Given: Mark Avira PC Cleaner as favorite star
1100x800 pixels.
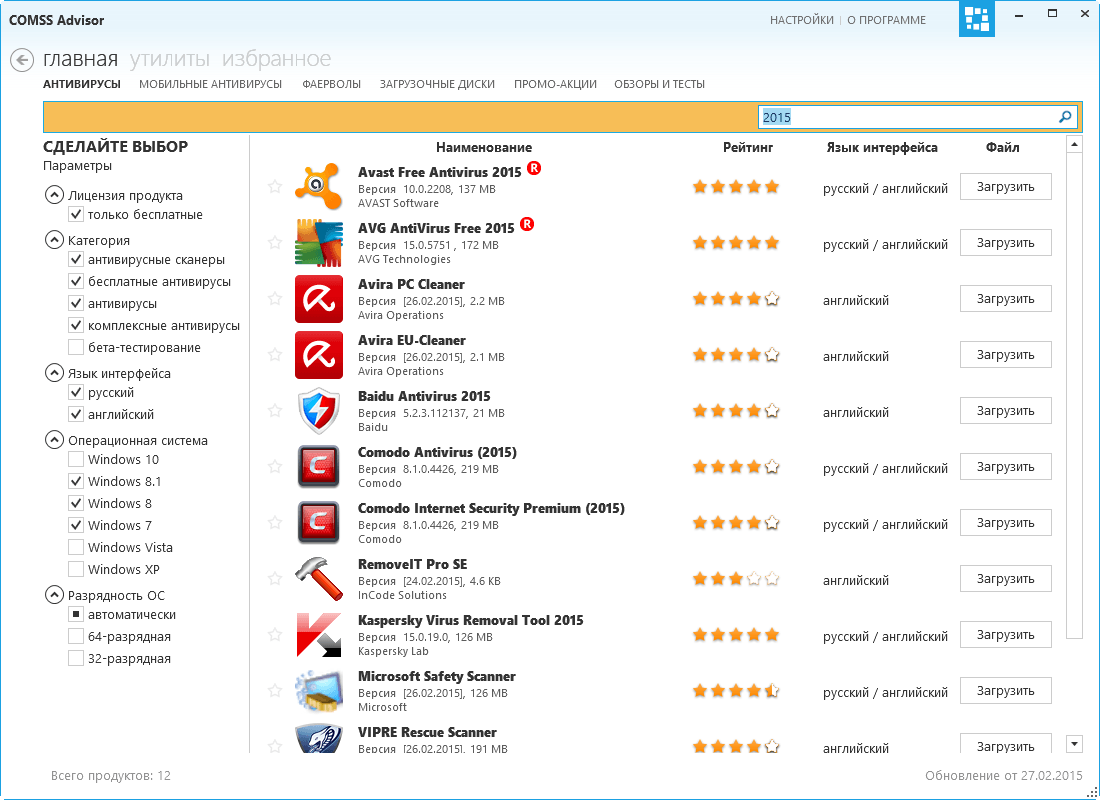Looking at the screenshot, I should tap(274, 298).
